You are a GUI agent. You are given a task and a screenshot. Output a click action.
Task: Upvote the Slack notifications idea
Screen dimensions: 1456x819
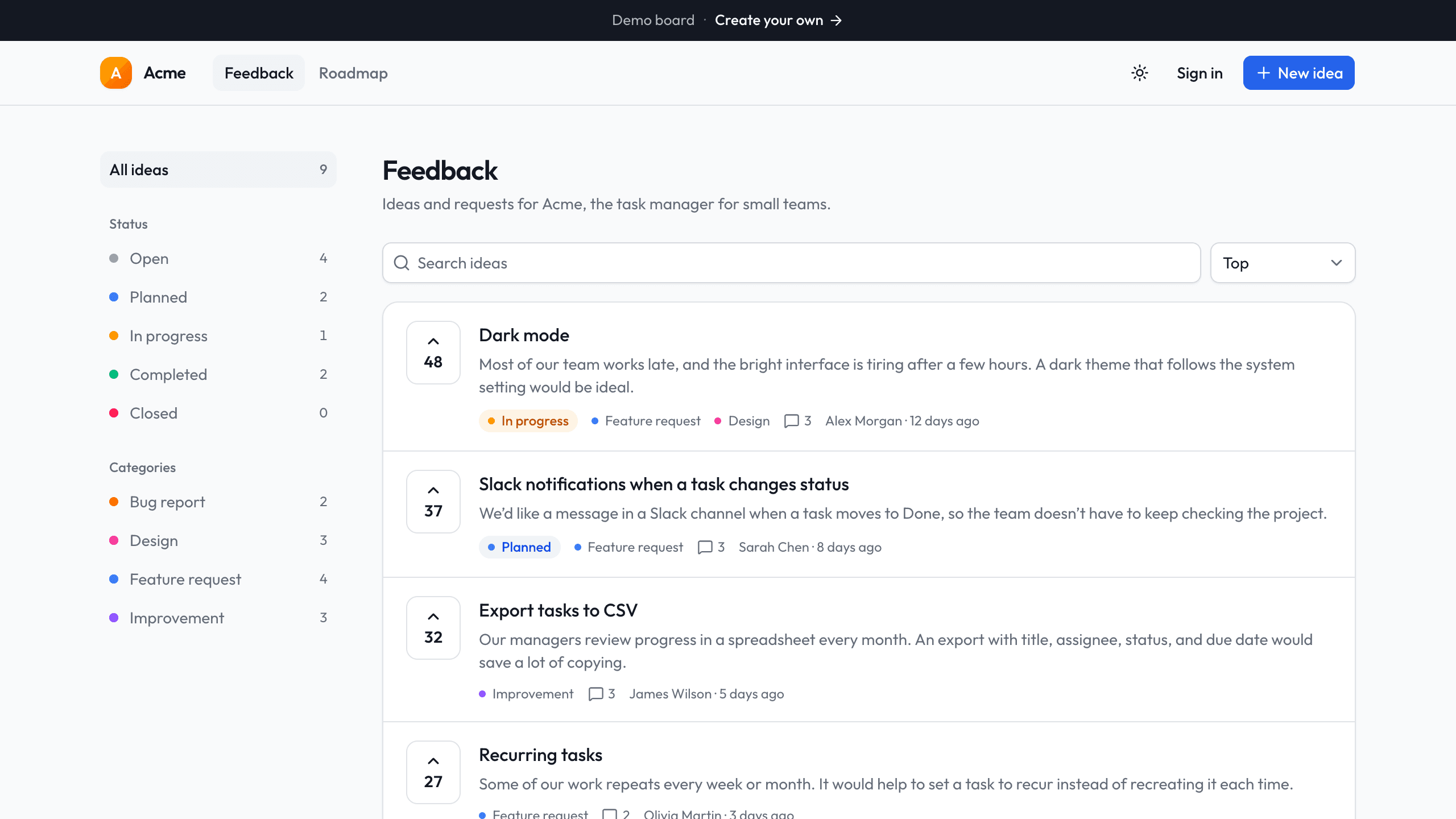pos(433,502)
